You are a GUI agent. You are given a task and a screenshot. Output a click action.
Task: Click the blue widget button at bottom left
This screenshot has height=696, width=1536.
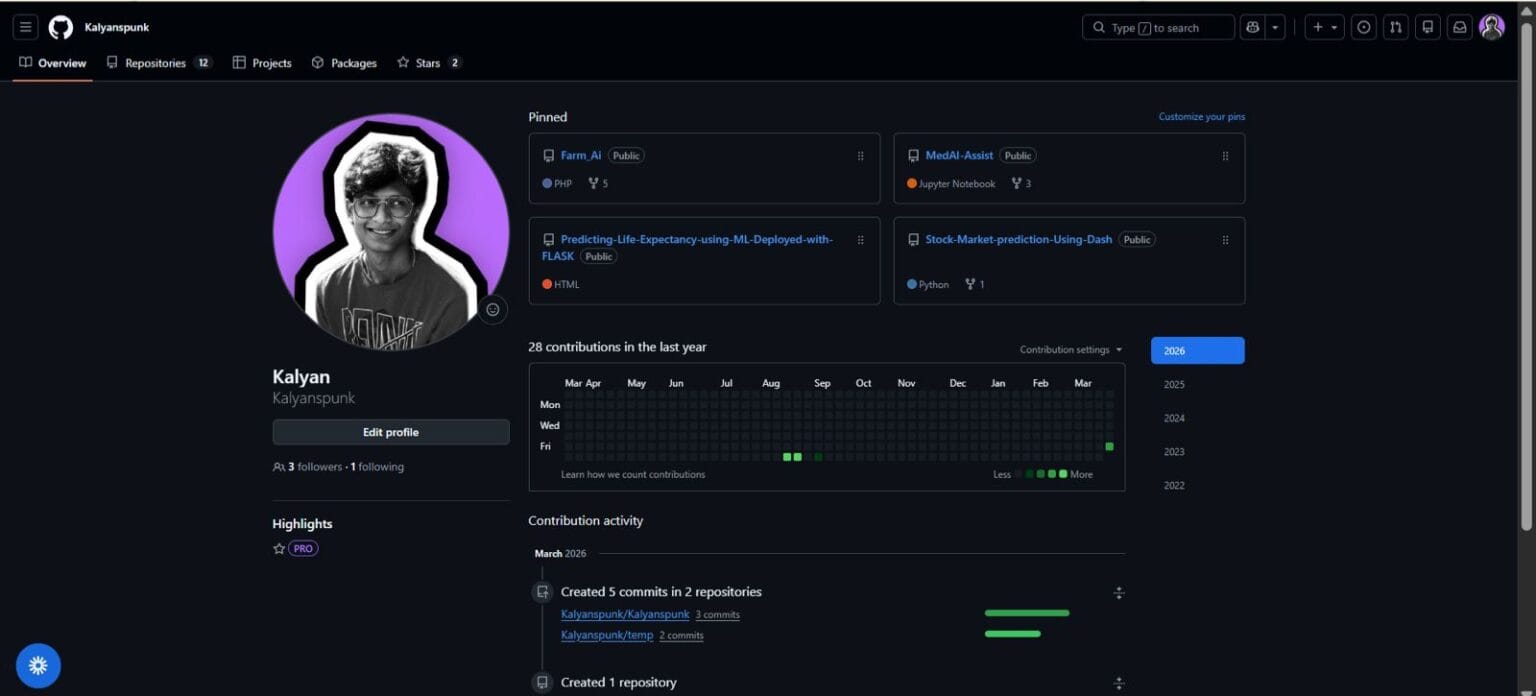click(x=38, y=665)
